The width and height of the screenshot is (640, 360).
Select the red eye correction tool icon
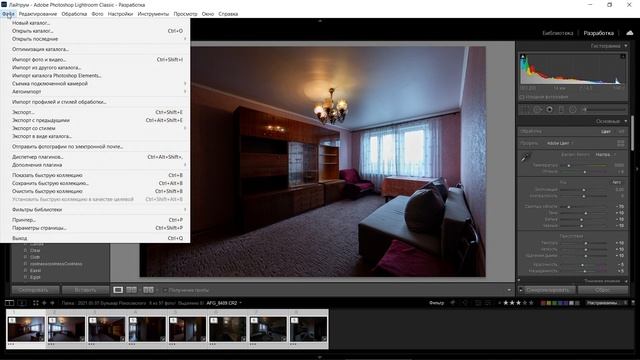tap(549, 109)
